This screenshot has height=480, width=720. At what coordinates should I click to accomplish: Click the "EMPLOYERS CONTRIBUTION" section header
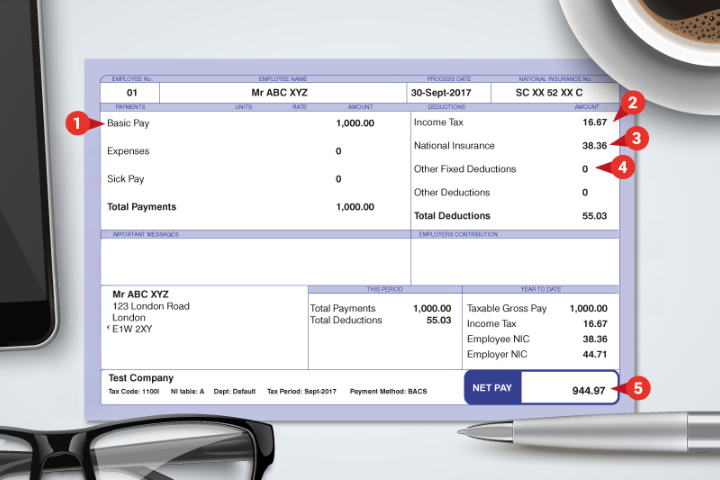458,234
